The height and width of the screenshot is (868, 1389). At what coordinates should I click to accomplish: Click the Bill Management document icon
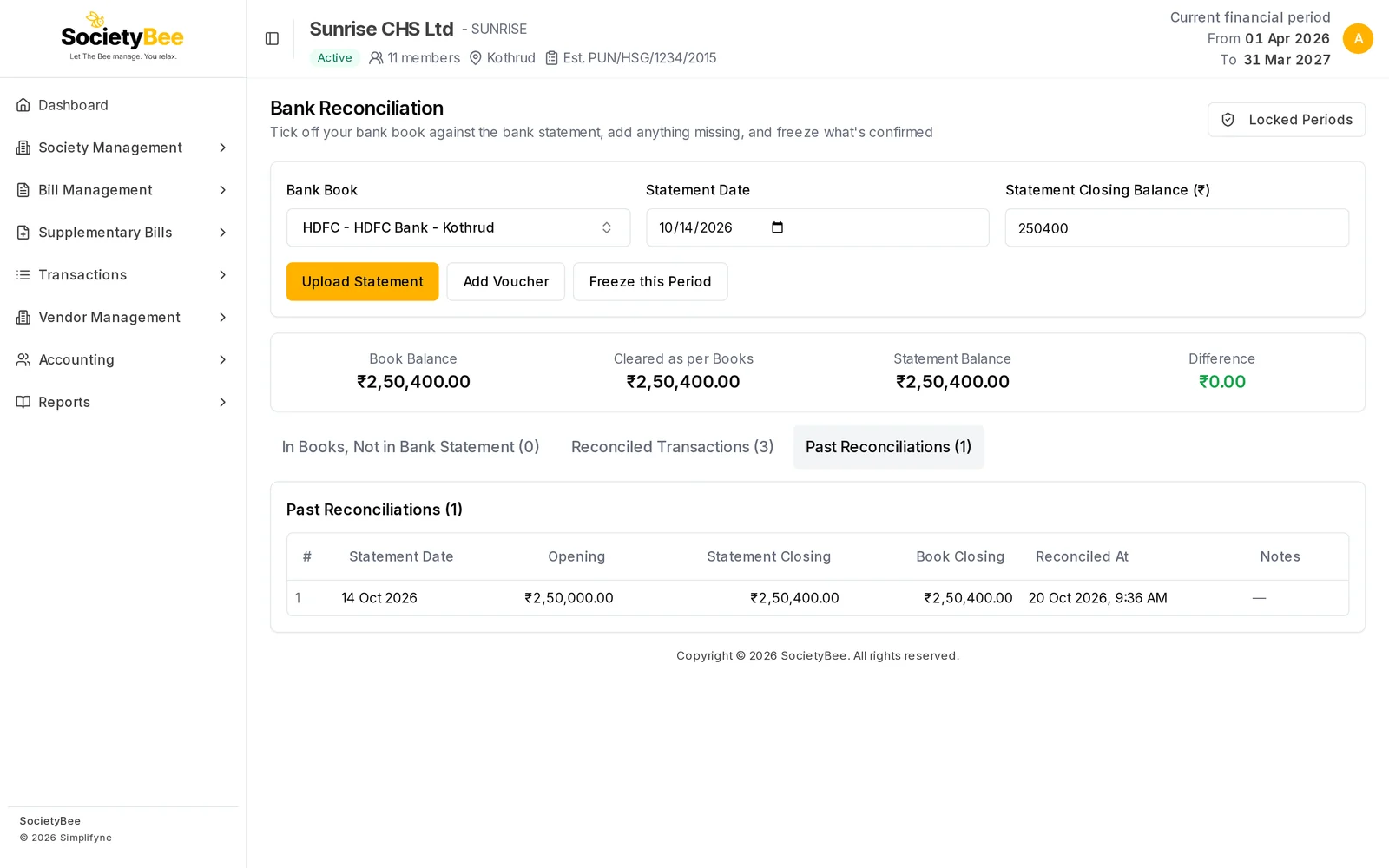point(23,190)
